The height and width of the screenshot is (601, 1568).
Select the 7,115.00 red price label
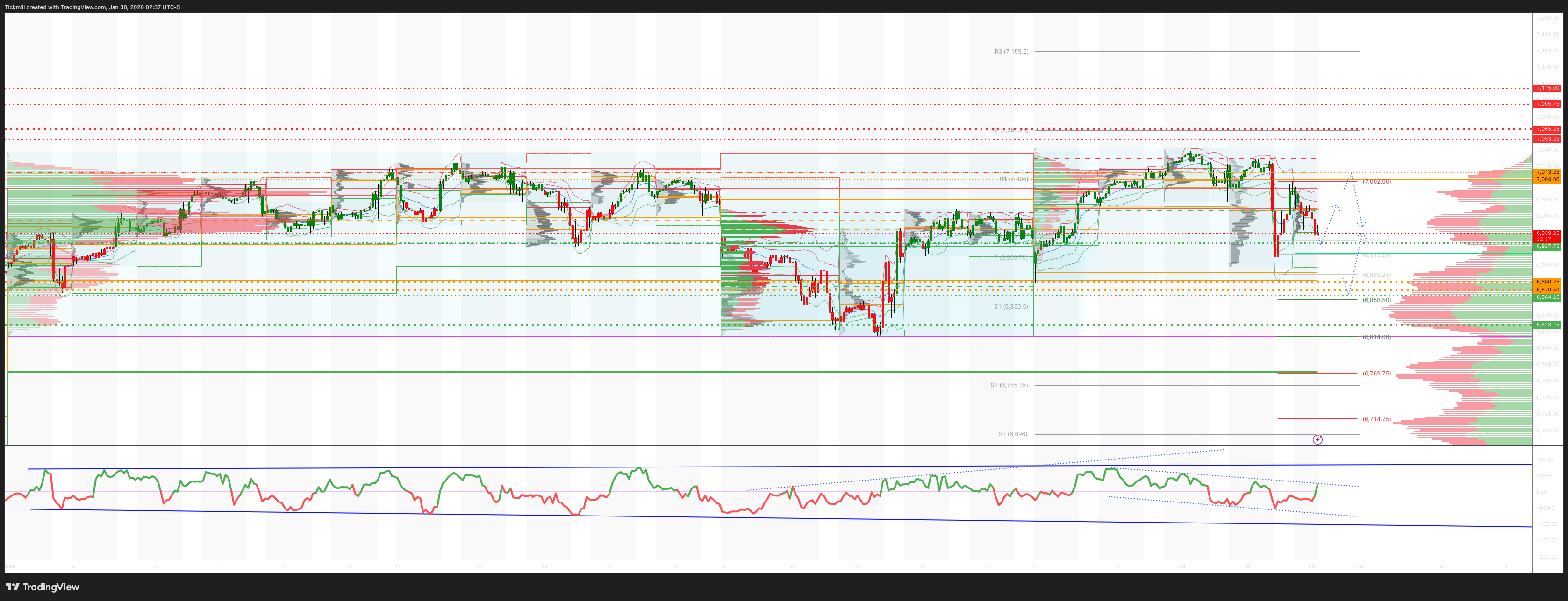(1547, 88)
